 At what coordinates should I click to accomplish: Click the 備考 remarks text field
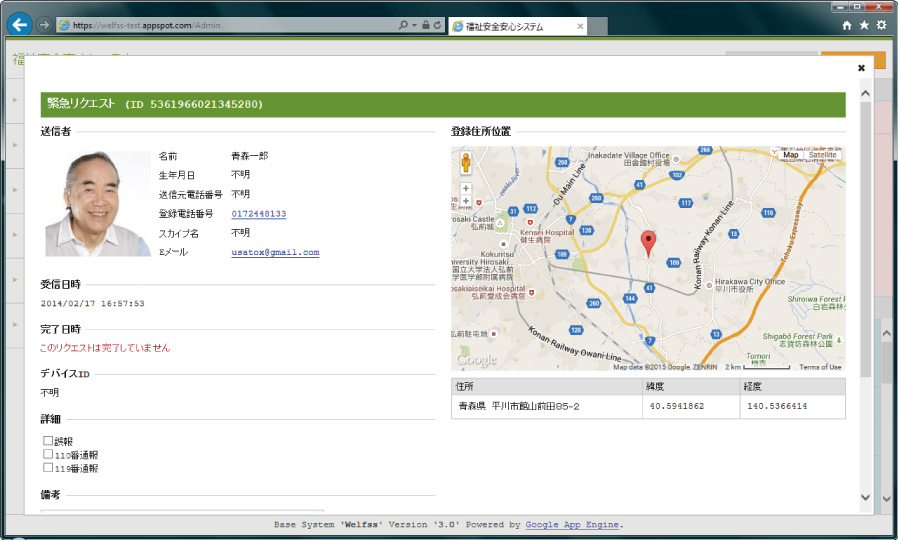coord(182,511)
